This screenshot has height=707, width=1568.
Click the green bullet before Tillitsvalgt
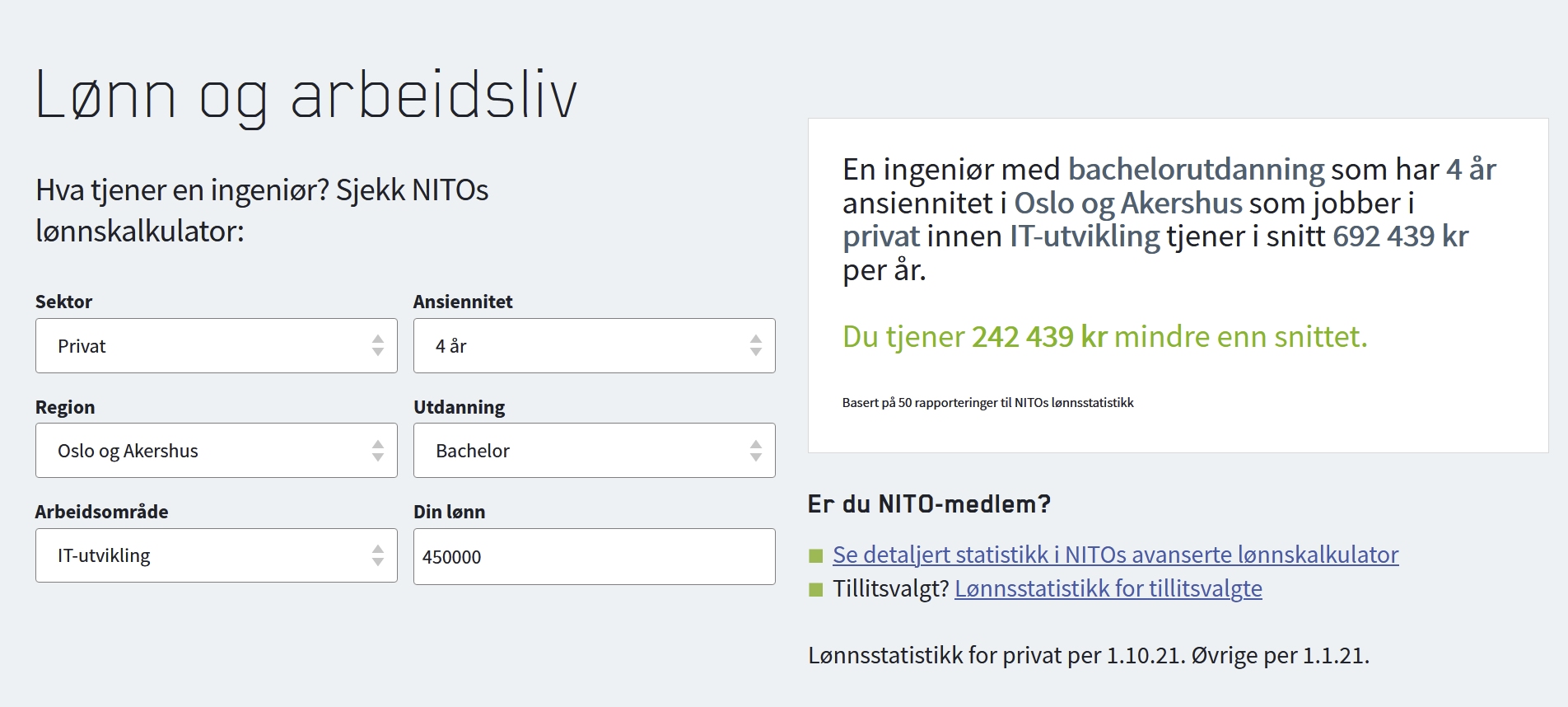816,589
